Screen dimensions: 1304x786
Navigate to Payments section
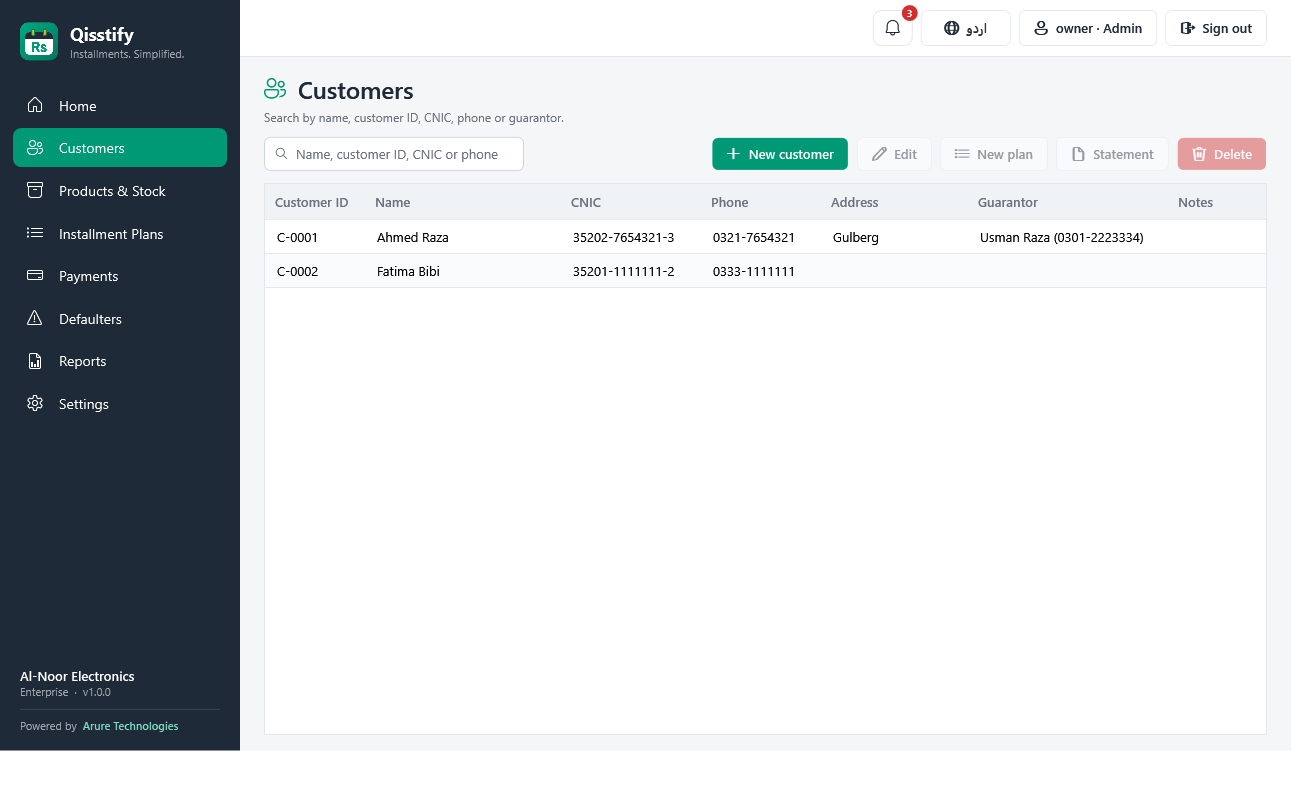coord(120,276)
